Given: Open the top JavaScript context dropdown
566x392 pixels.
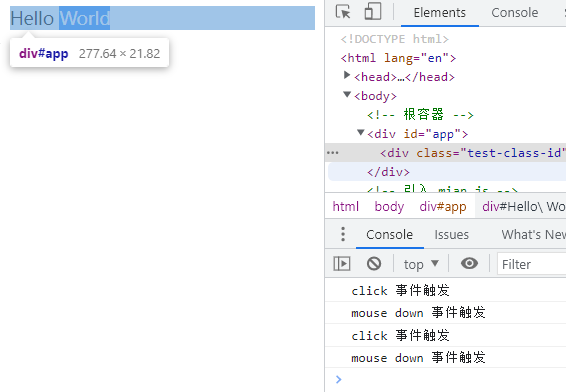Looking at the screenshot, I should 421,264.
